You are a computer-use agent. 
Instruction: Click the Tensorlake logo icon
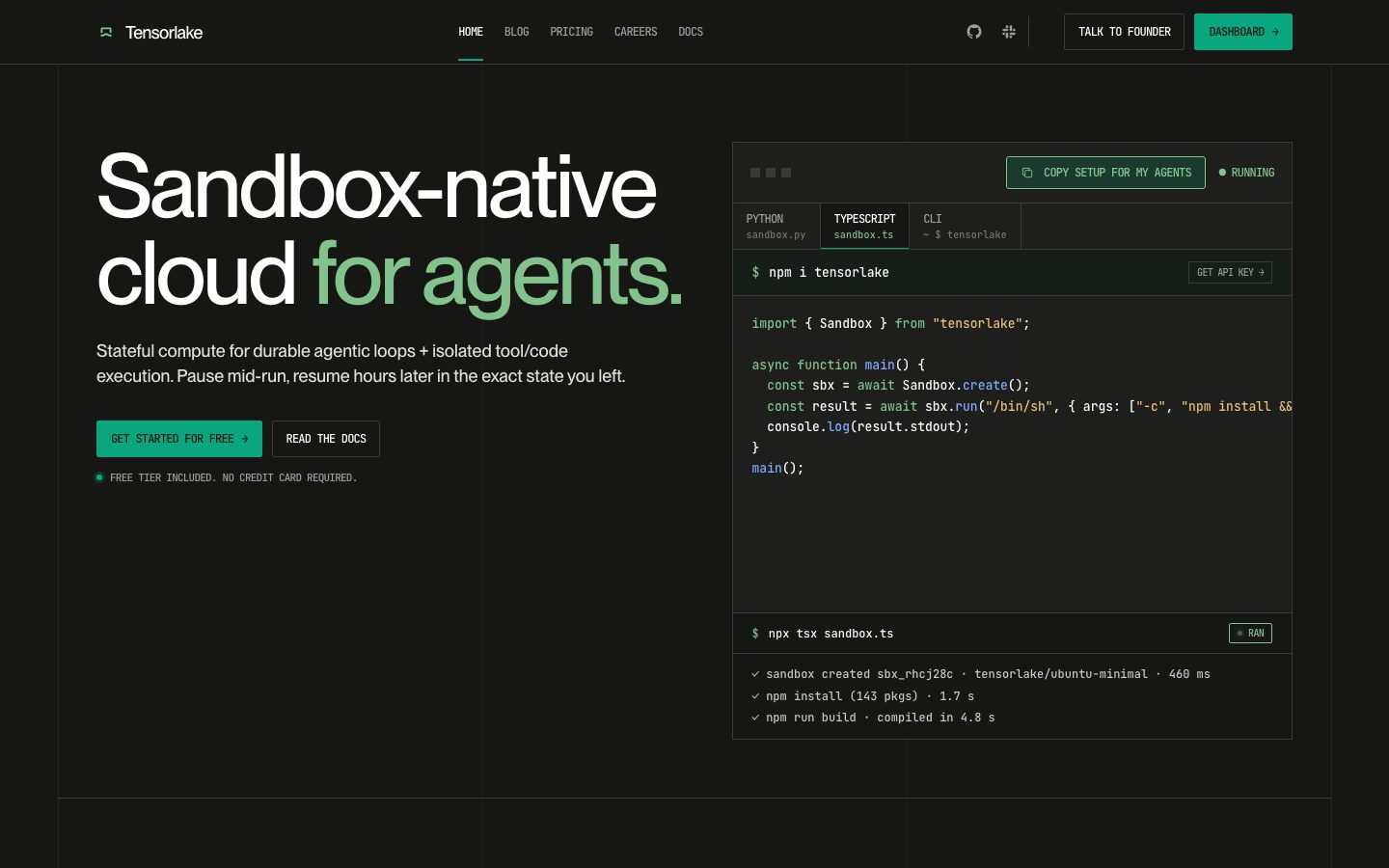(x=106, y=33)
